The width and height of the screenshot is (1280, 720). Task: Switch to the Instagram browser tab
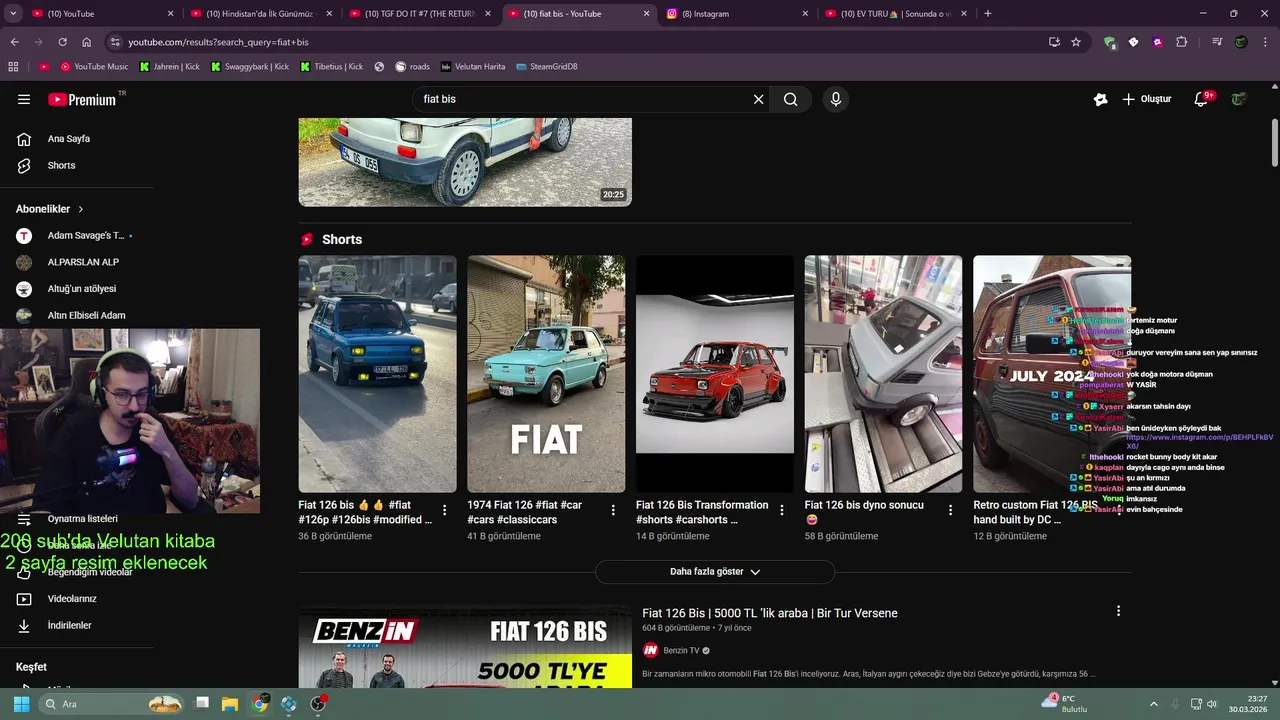tap(736, 14)
